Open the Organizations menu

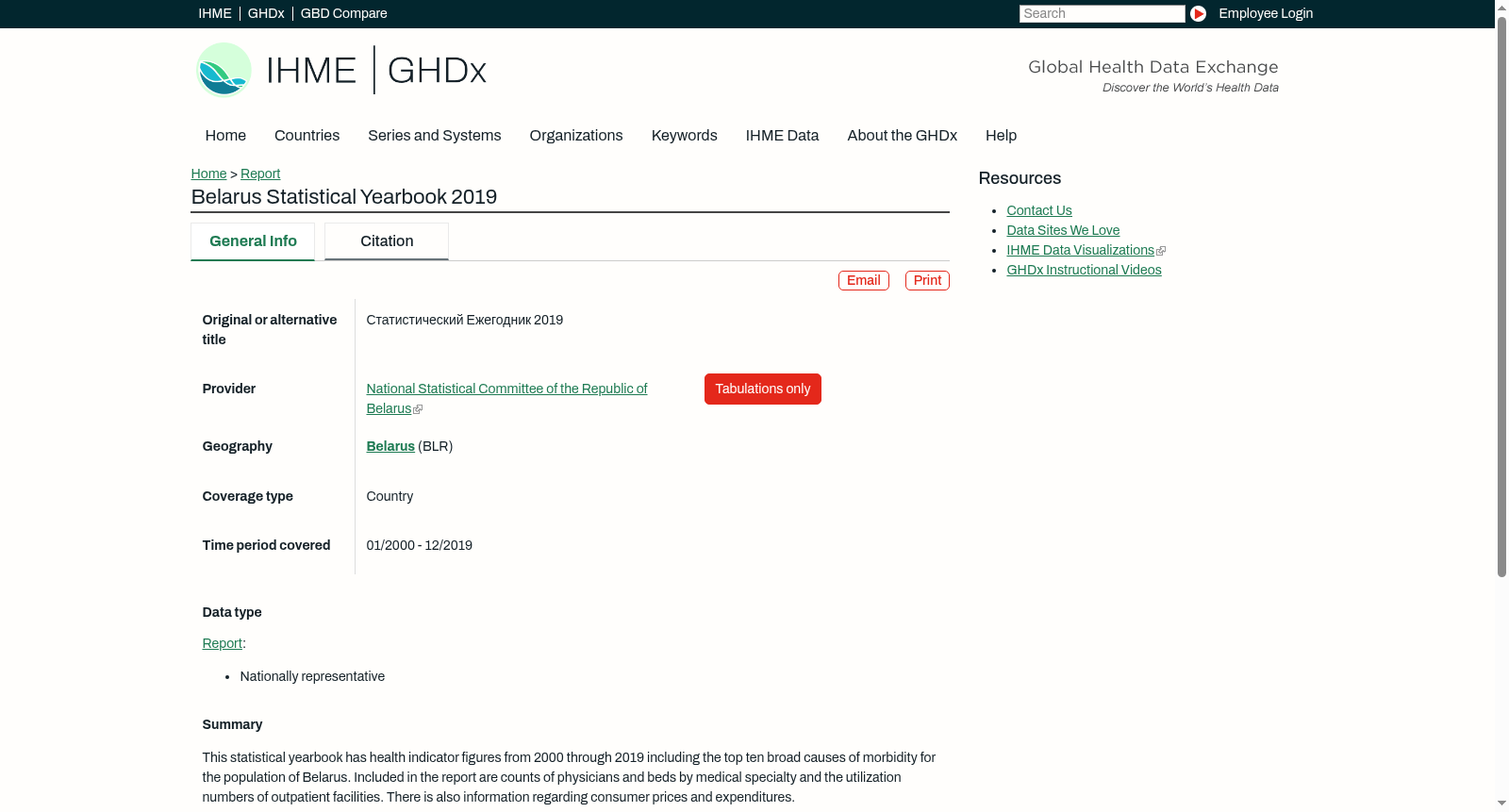tap(576, 136)
